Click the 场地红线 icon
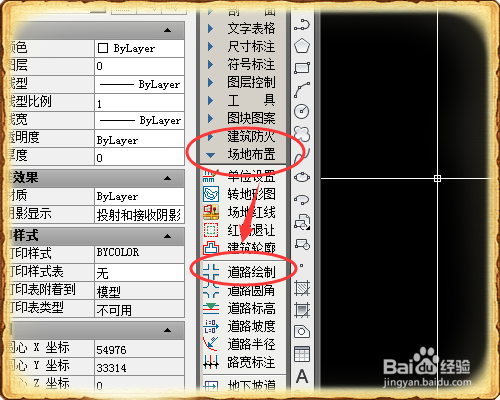 [x=211, y=212]
